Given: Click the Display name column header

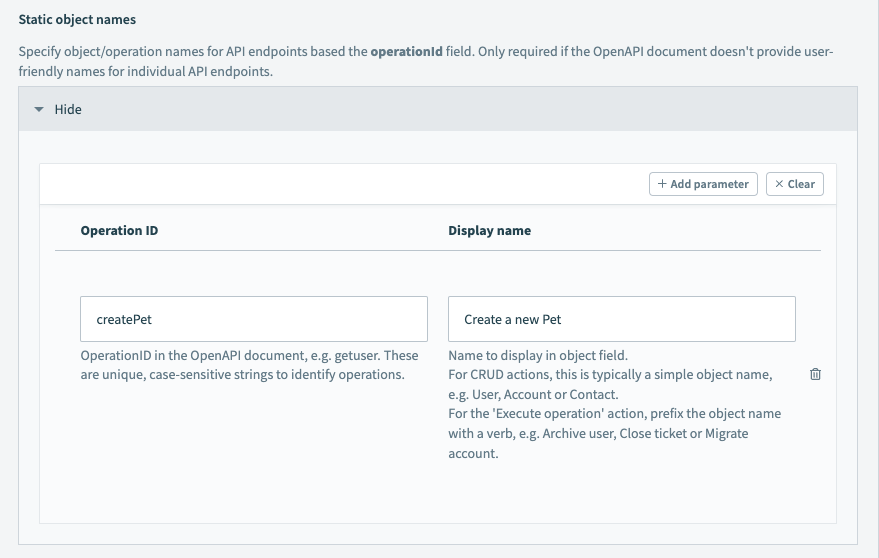Looking at the screenshot, I should [489, 230].
